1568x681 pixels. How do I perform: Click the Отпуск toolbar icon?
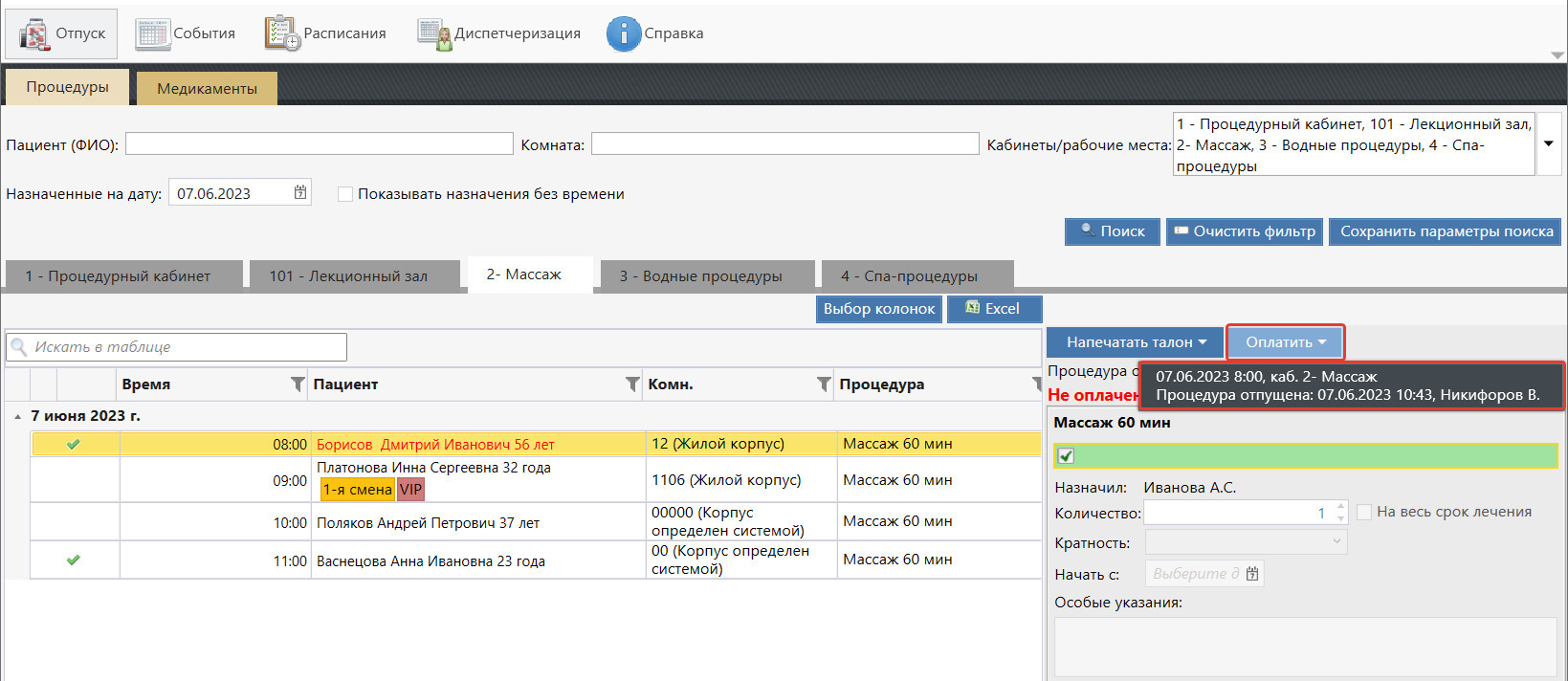click(x=34, y=34)
